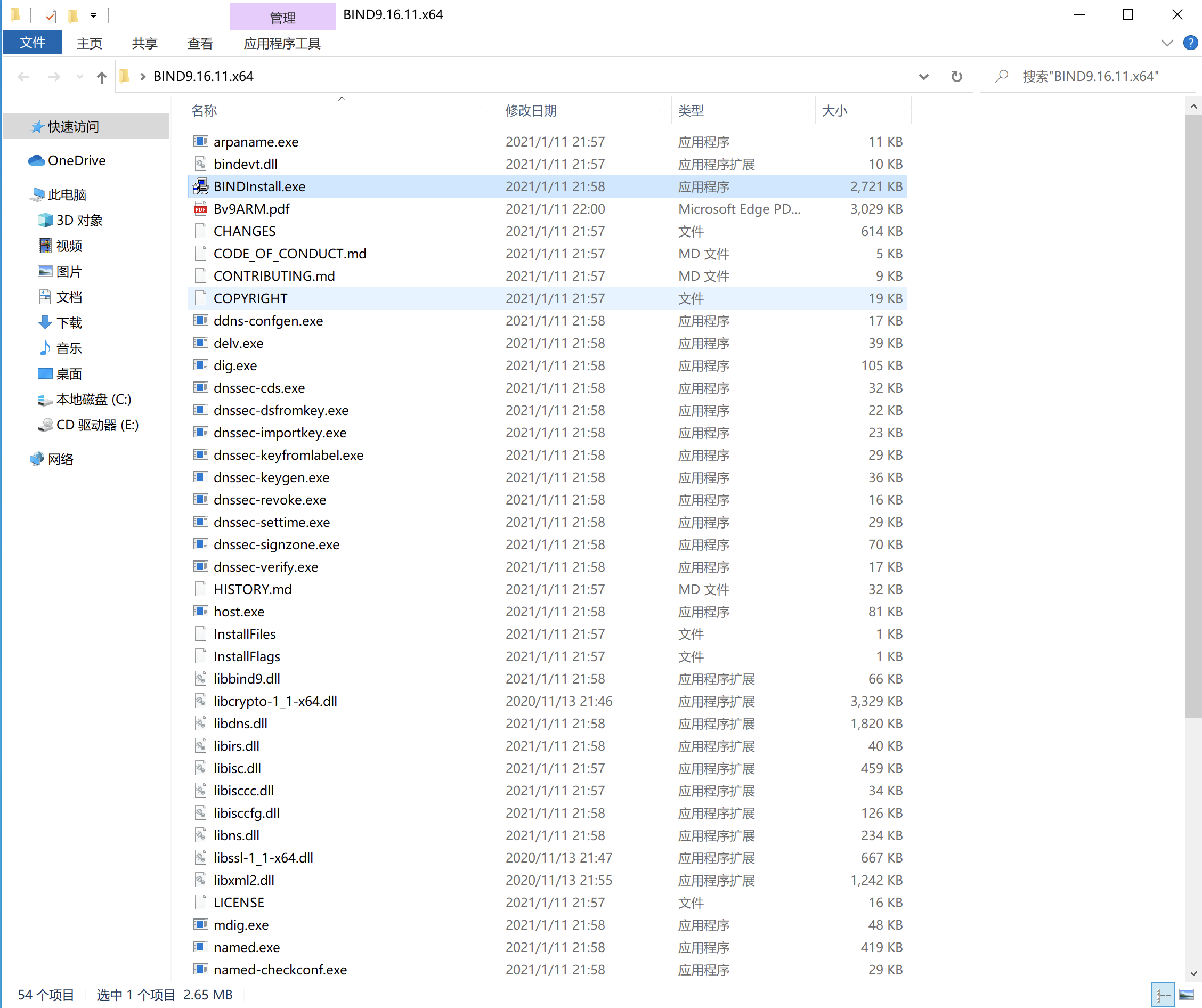Select the mdig.exe file name
Screen dimensions: 1202x1008
pos(241,925)
